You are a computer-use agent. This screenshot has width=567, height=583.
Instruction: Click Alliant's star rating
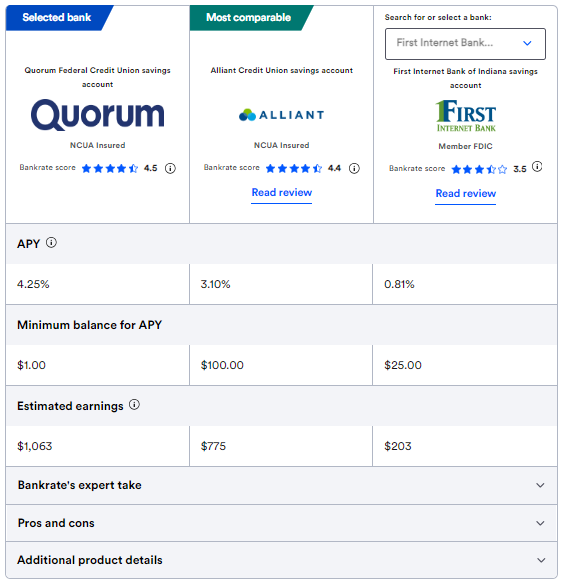point(294,168)
